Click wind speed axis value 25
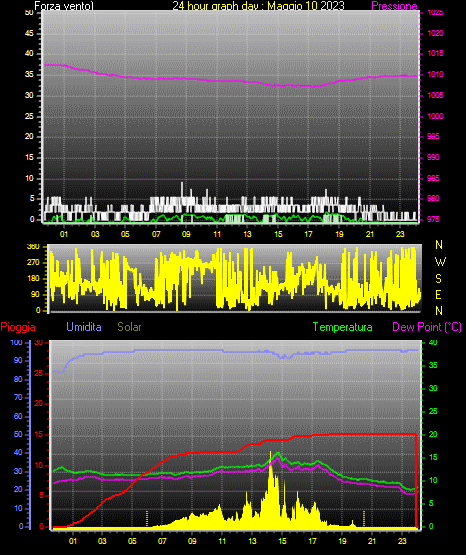466x555 pixels. [29, 116]
